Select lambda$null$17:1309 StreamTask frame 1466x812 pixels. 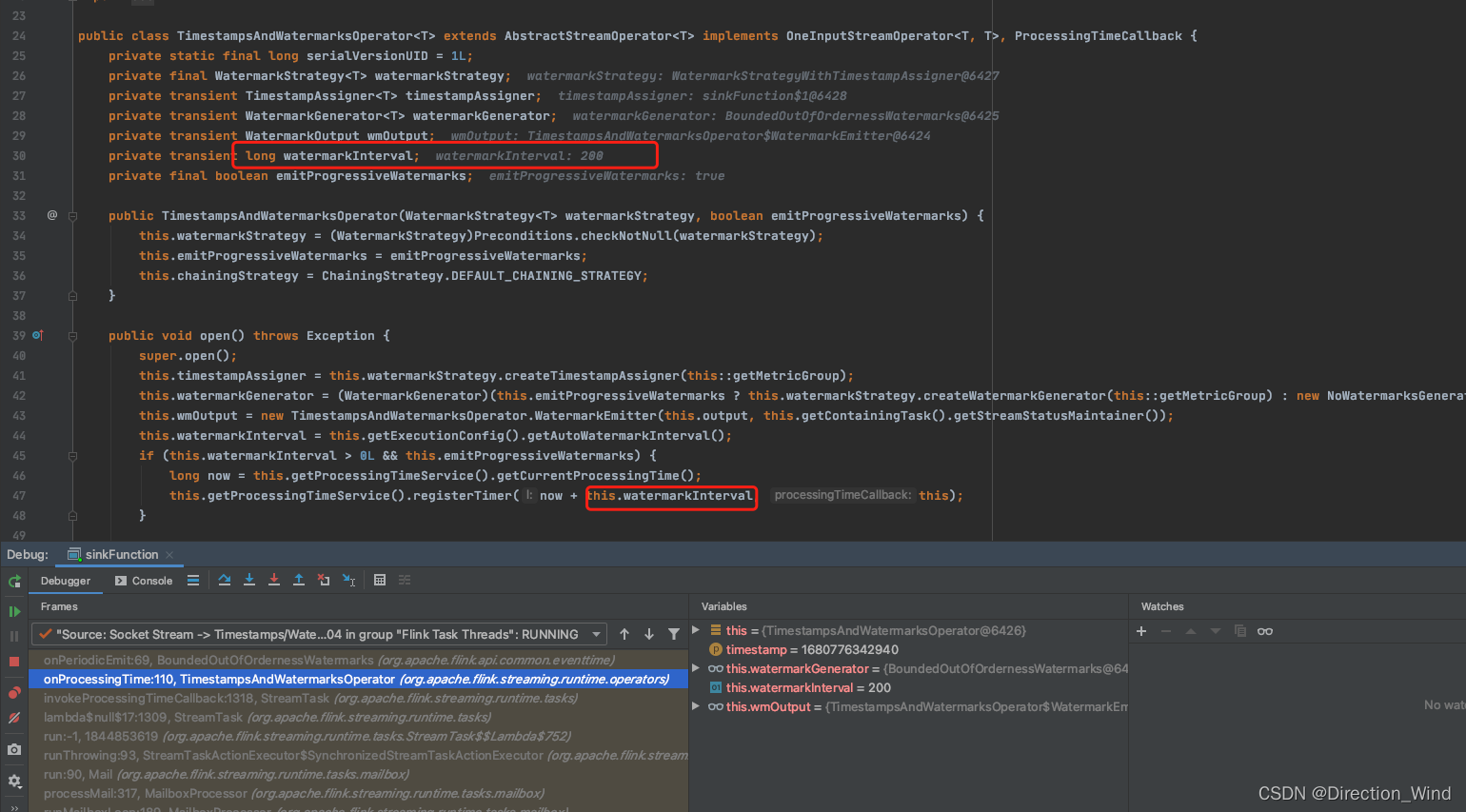click(x=359, y=717)
